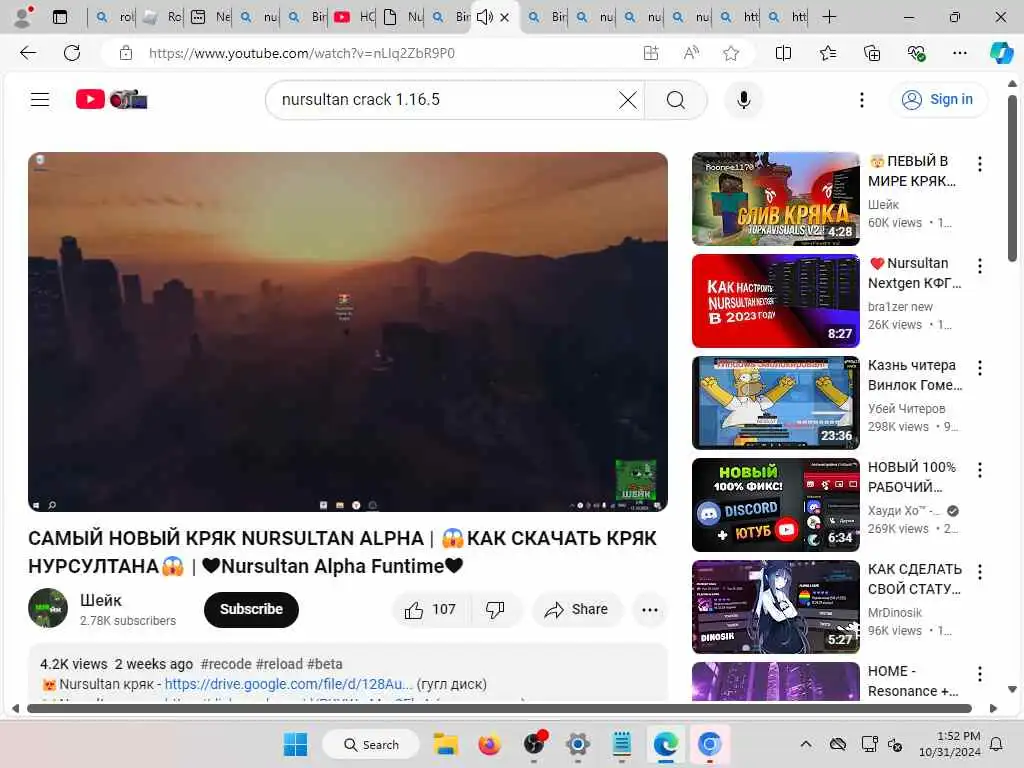This screenshot has width=1024, height=768.
Task: Like the video with thumbs up
Action: (x=430, y=610)
